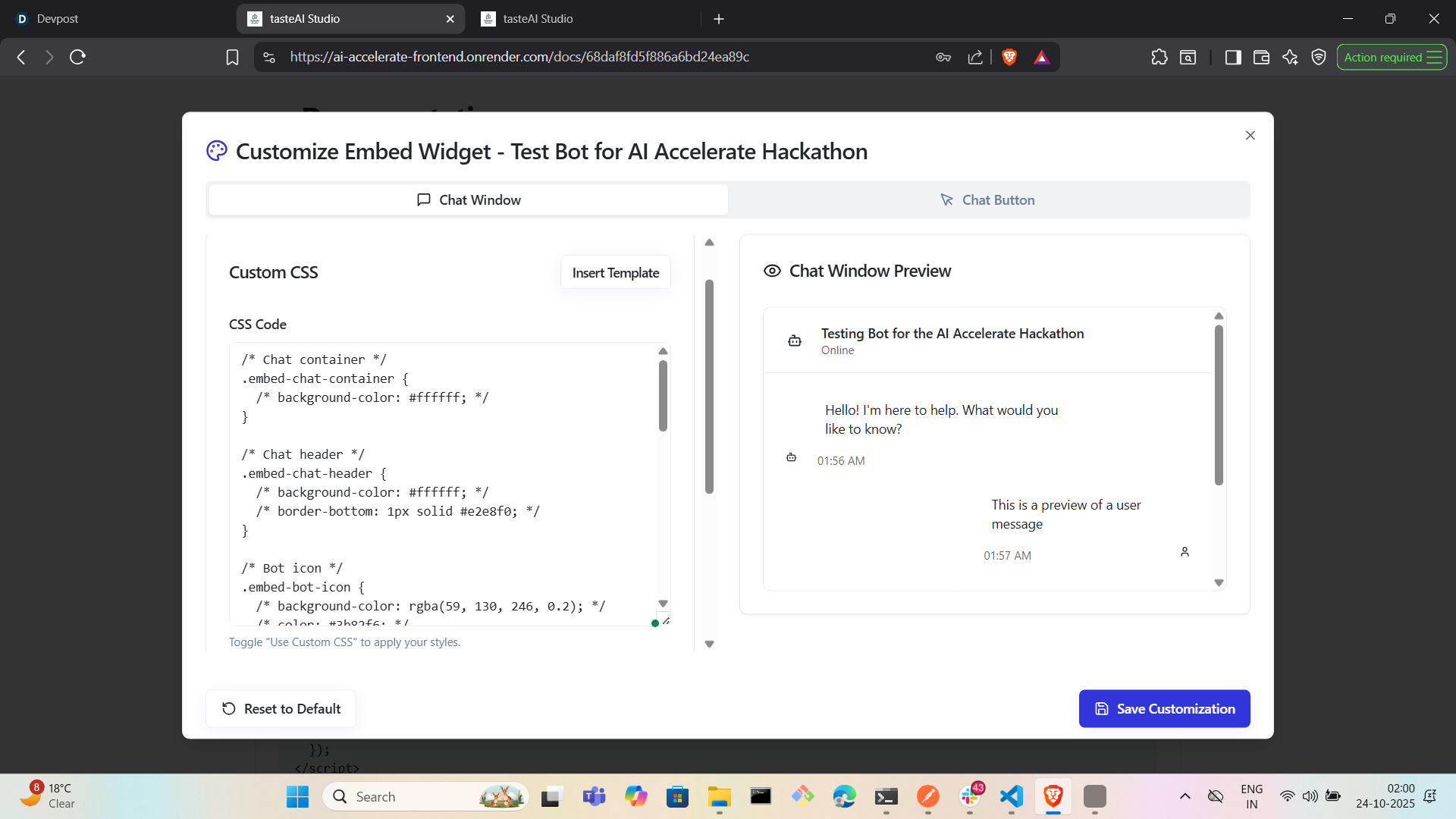The height and width of the screenshot is (819, 1456).
Task: Click the Insert Template button
Action: 615,272
